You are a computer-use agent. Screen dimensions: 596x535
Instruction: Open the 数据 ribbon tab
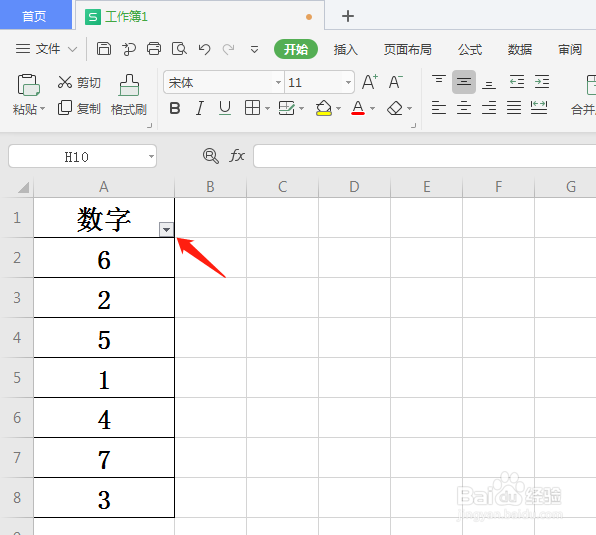coord(520,49)
